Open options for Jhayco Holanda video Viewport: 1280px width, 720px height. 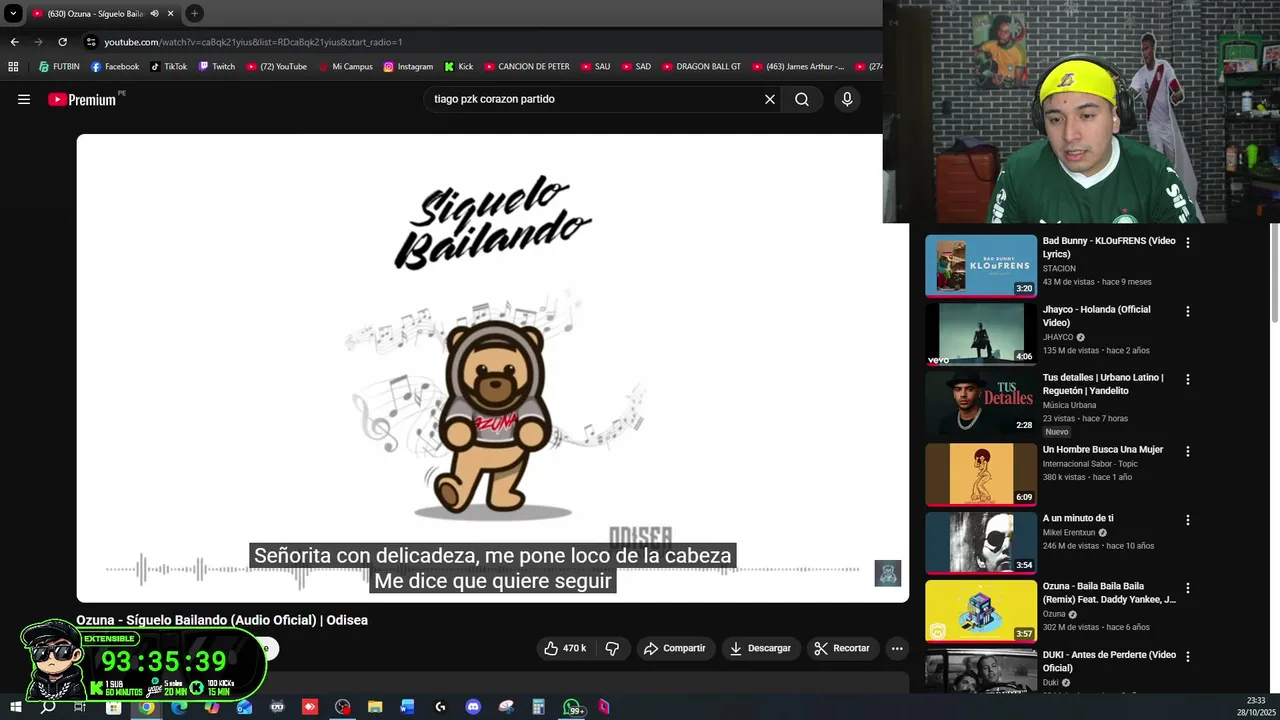pyautogui.click(x=1188, y=311)
